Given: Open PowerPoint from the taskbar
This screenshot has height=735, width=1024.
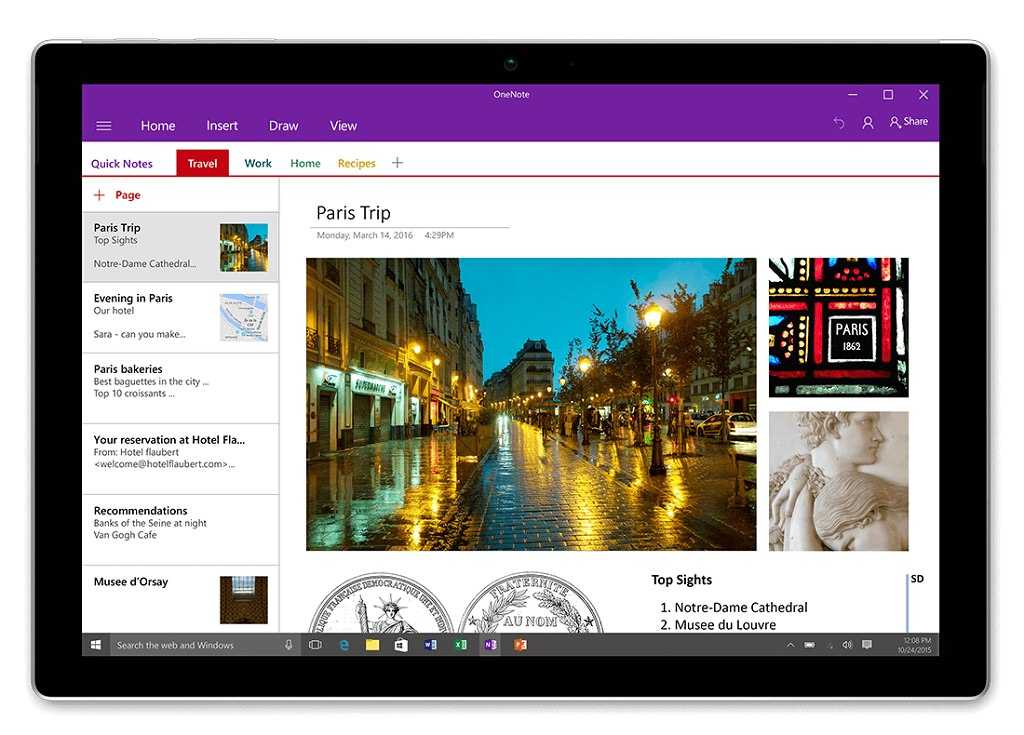Looking at the screenshot, I should [520, 645].
